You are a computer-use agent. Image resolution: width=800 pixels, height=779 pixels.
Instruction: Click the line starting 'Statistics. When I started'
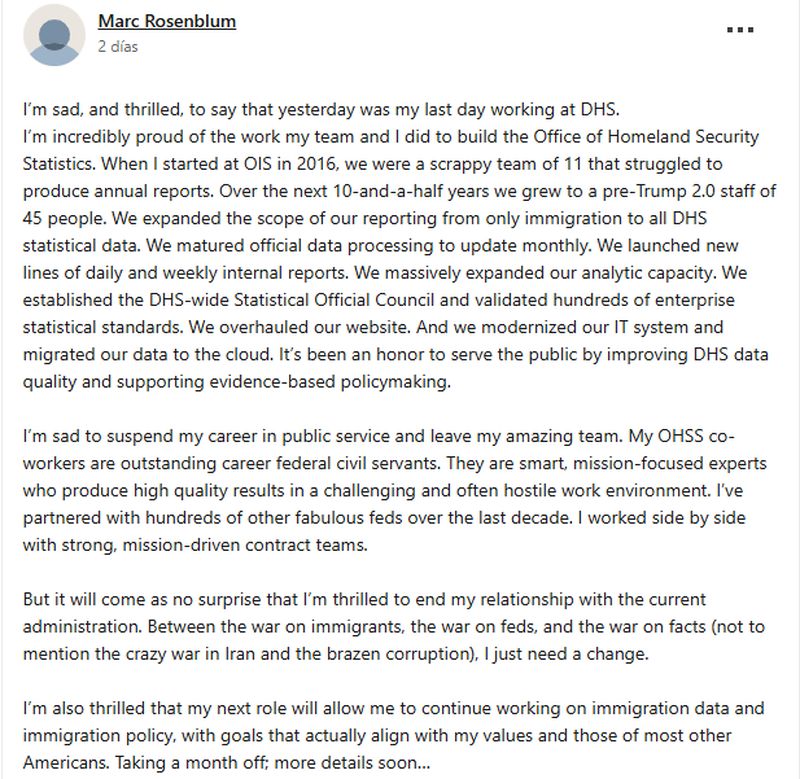point(372,164)
